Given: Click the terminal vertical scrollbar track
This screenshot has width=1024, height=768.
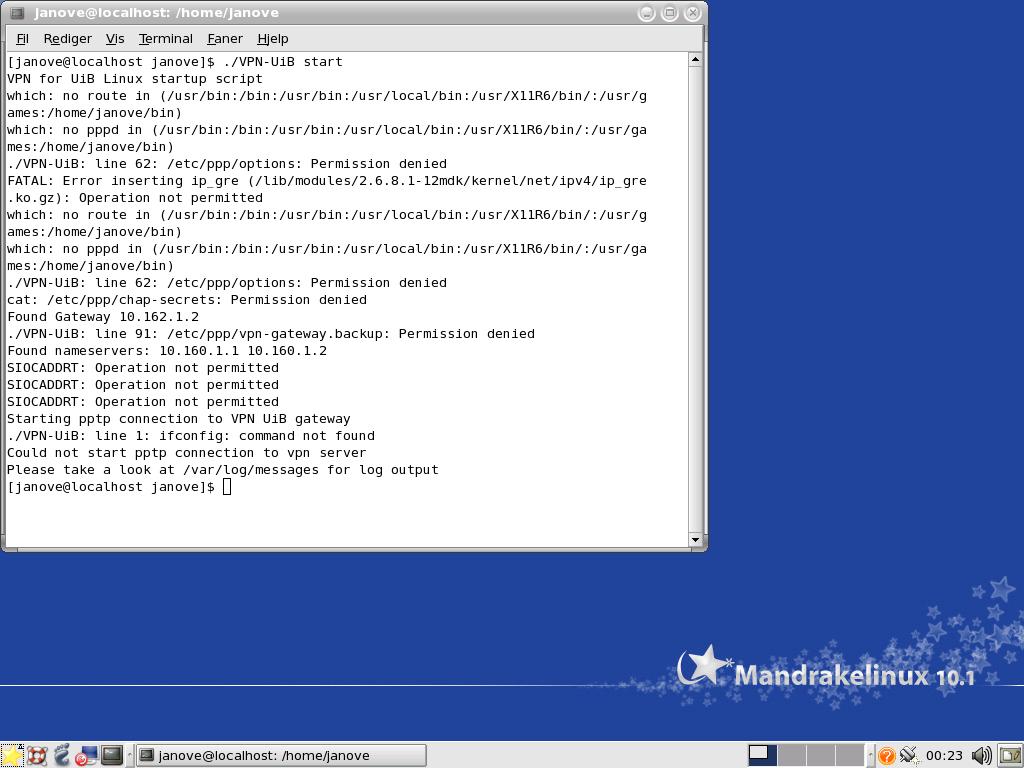Looking at the screenshot, I should pyautogui.click(x=695, y=300).
